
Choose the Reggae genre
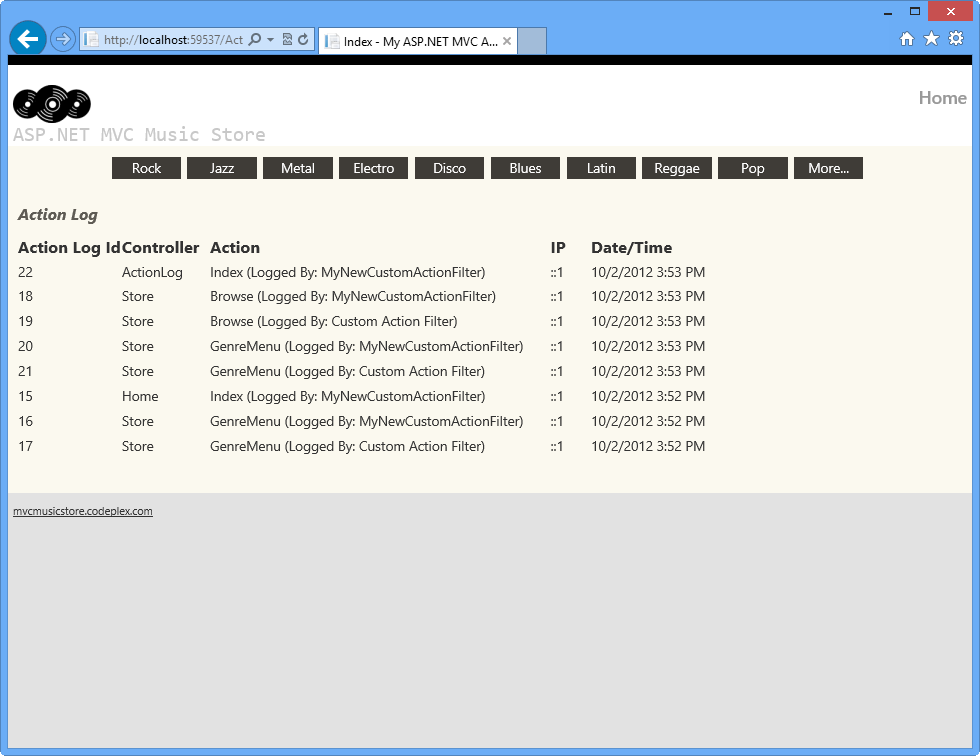point(677,168)
